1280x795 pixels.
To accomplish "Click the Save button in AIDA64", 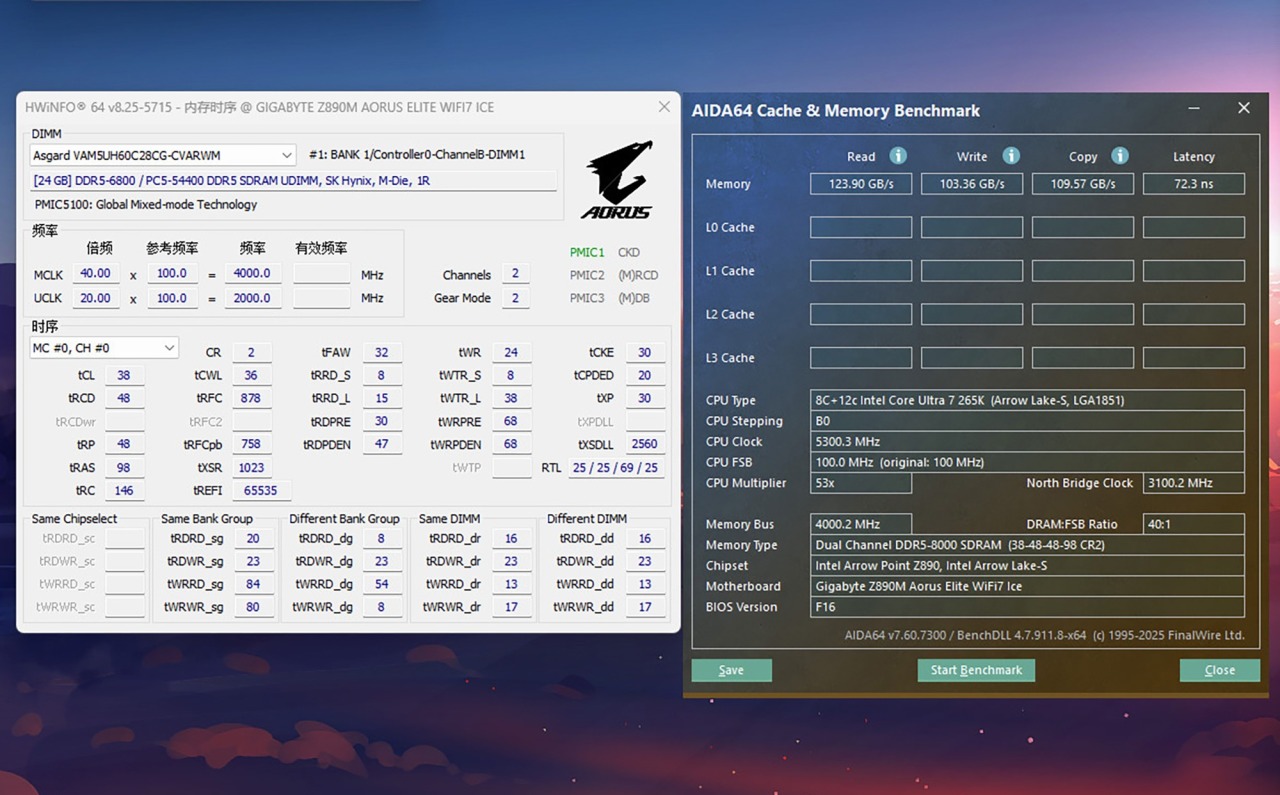I will 731,670.
